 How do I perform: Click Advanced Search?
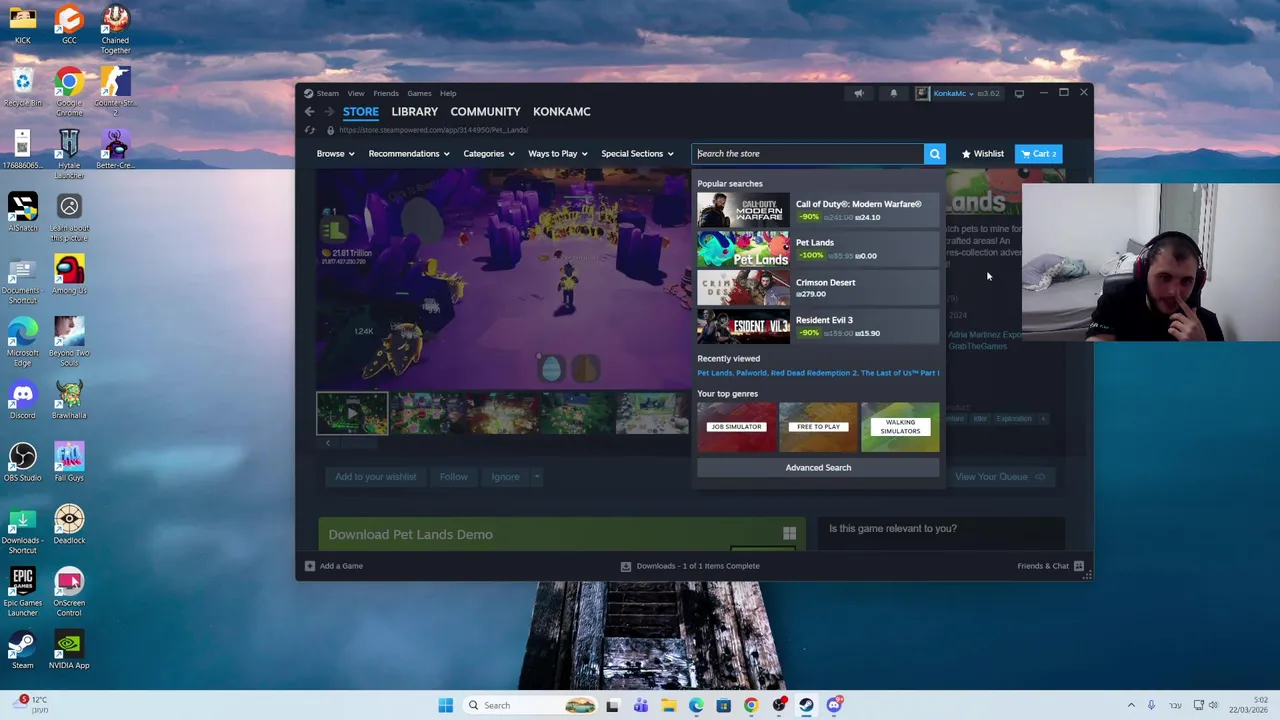tap(818, 468)
